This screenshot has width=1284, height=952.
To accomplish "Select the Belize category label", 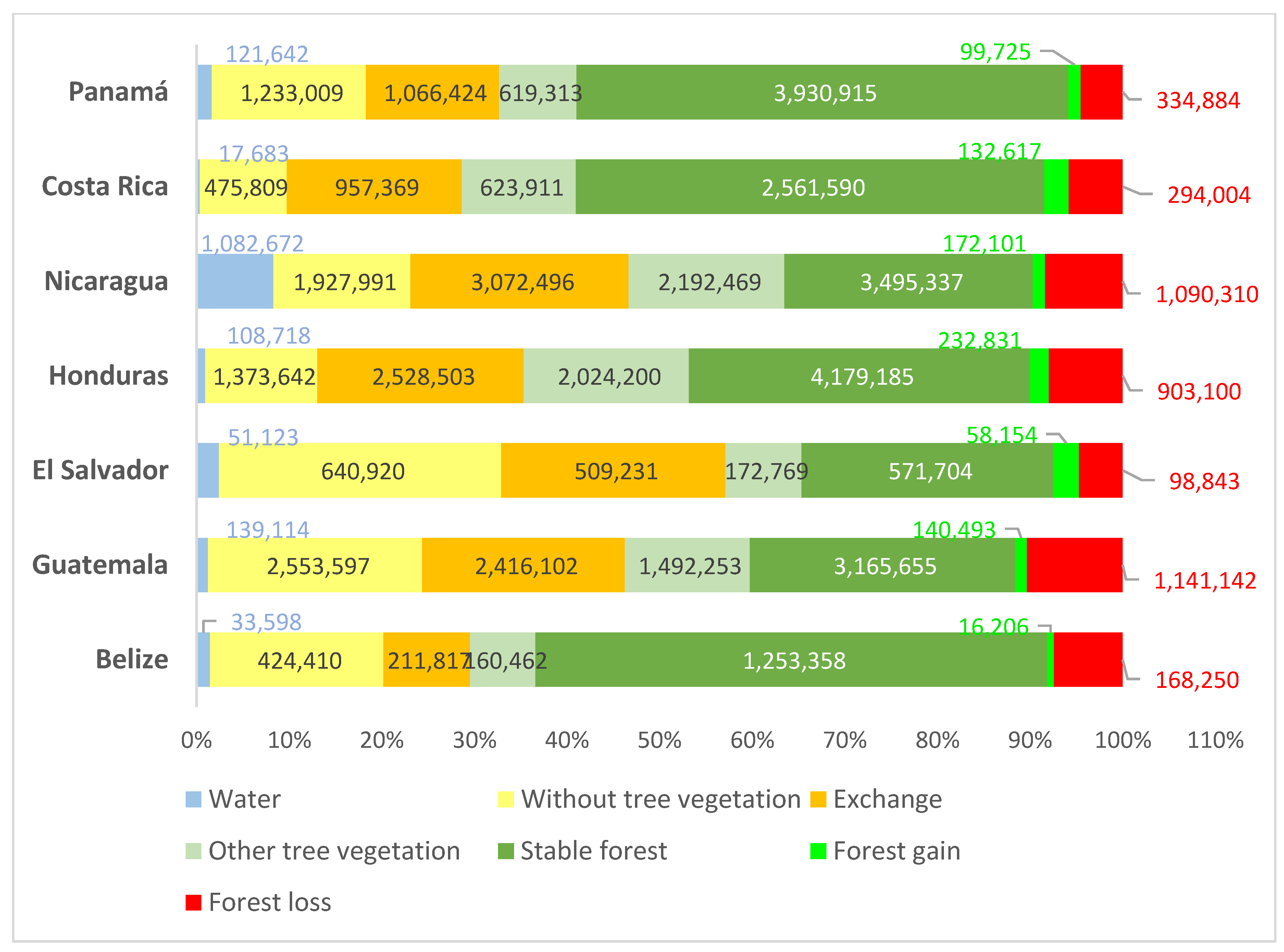I will [132, 659].
